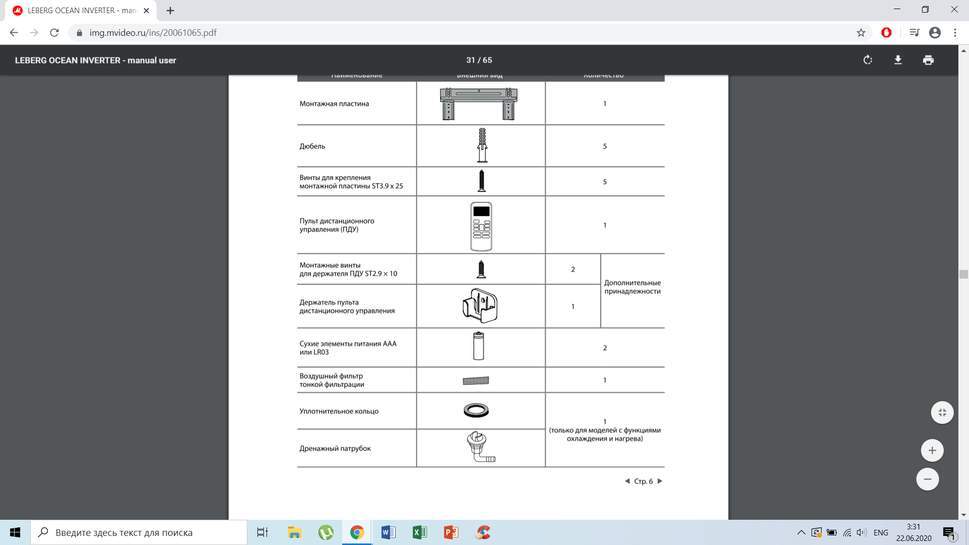Viewport: 969px width, 545px height.
Task: Switch to Chrome on the taskbar
Action: click(x=357, y=532)
